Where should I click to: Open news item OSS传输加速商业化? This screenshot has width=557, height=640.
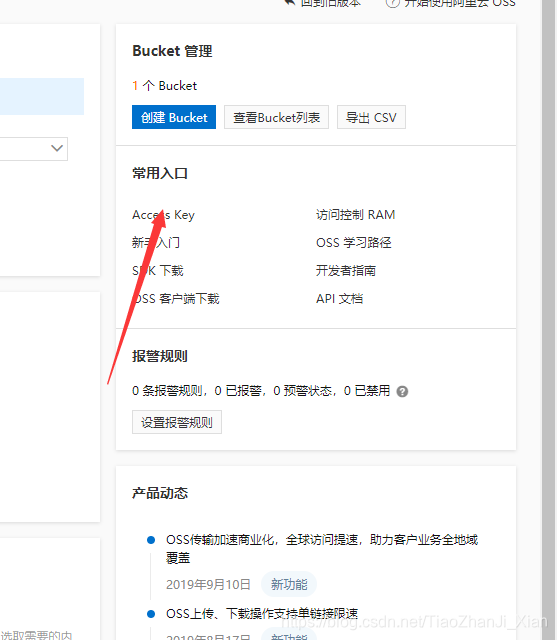(322, 549)
